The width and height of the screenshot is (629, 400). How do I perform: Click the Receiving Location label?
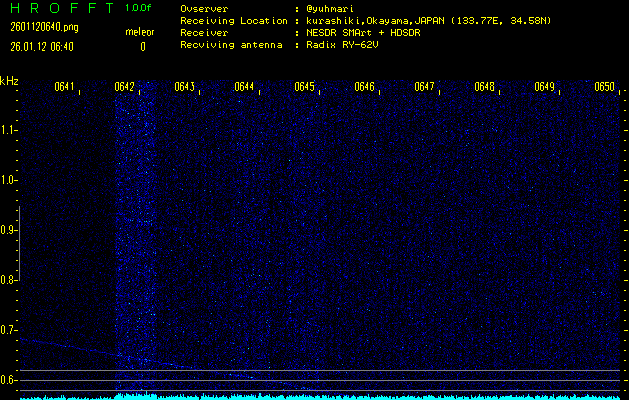click(234, 21)
